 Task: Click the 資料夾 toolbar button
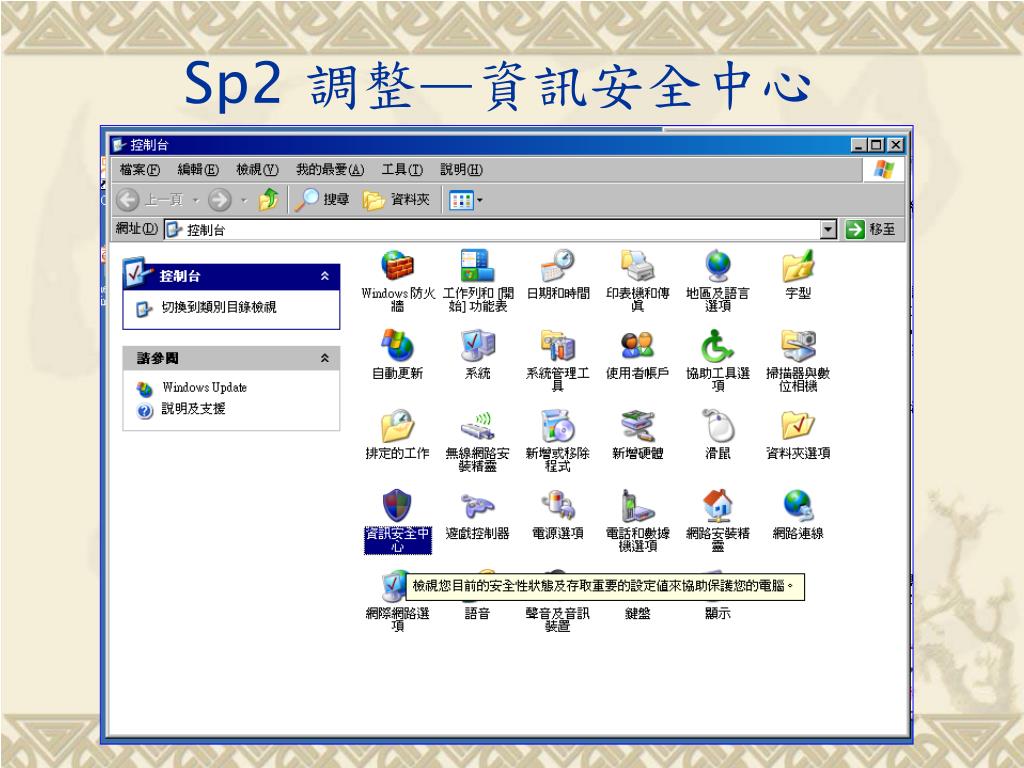(396, 199)
